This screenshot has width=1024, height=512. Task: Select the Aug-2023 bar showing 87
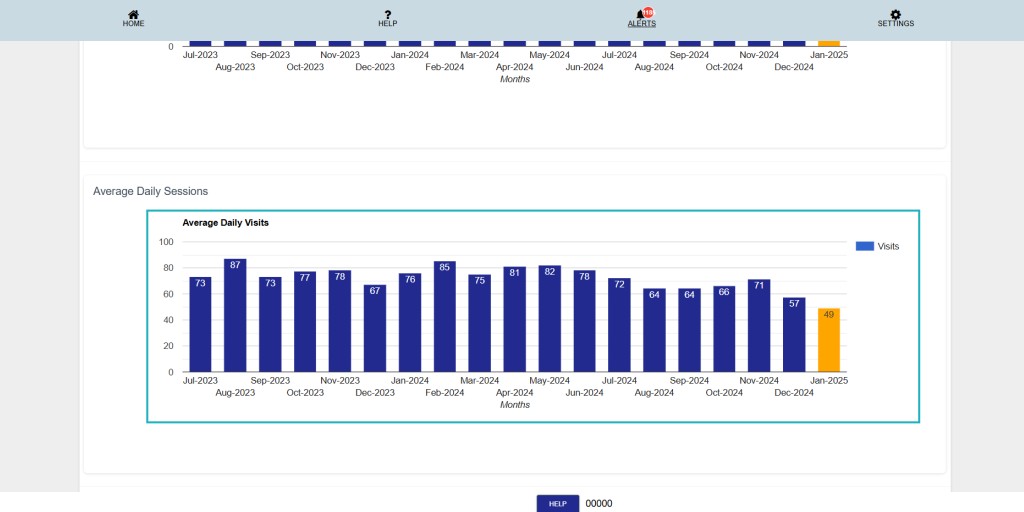[x=235, y=315]
